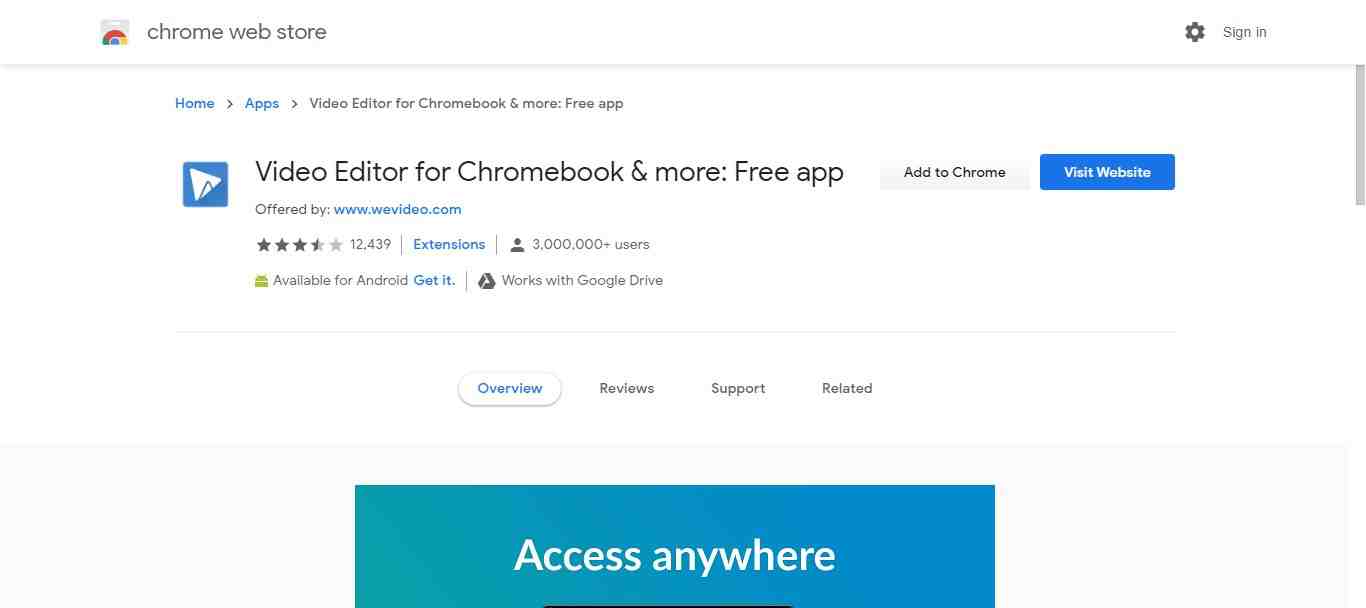
Task: Click the green Android robot icon
Action: (x=262, y=280)
